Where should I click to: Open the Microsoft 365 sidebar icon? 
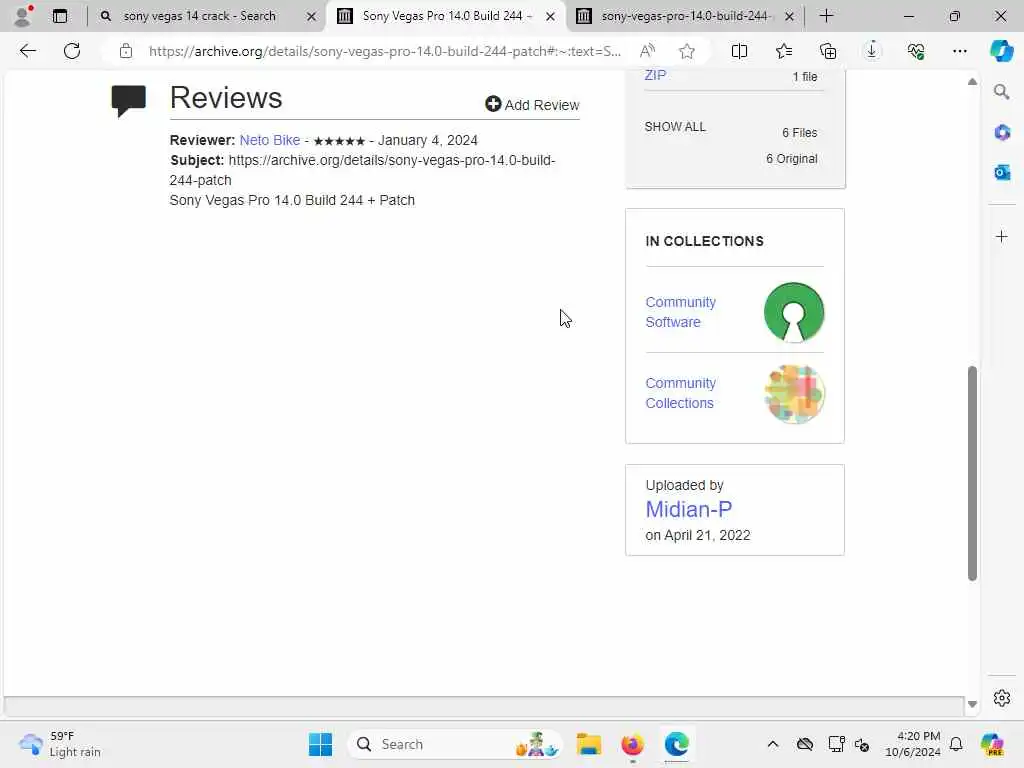coord(1002,133)
